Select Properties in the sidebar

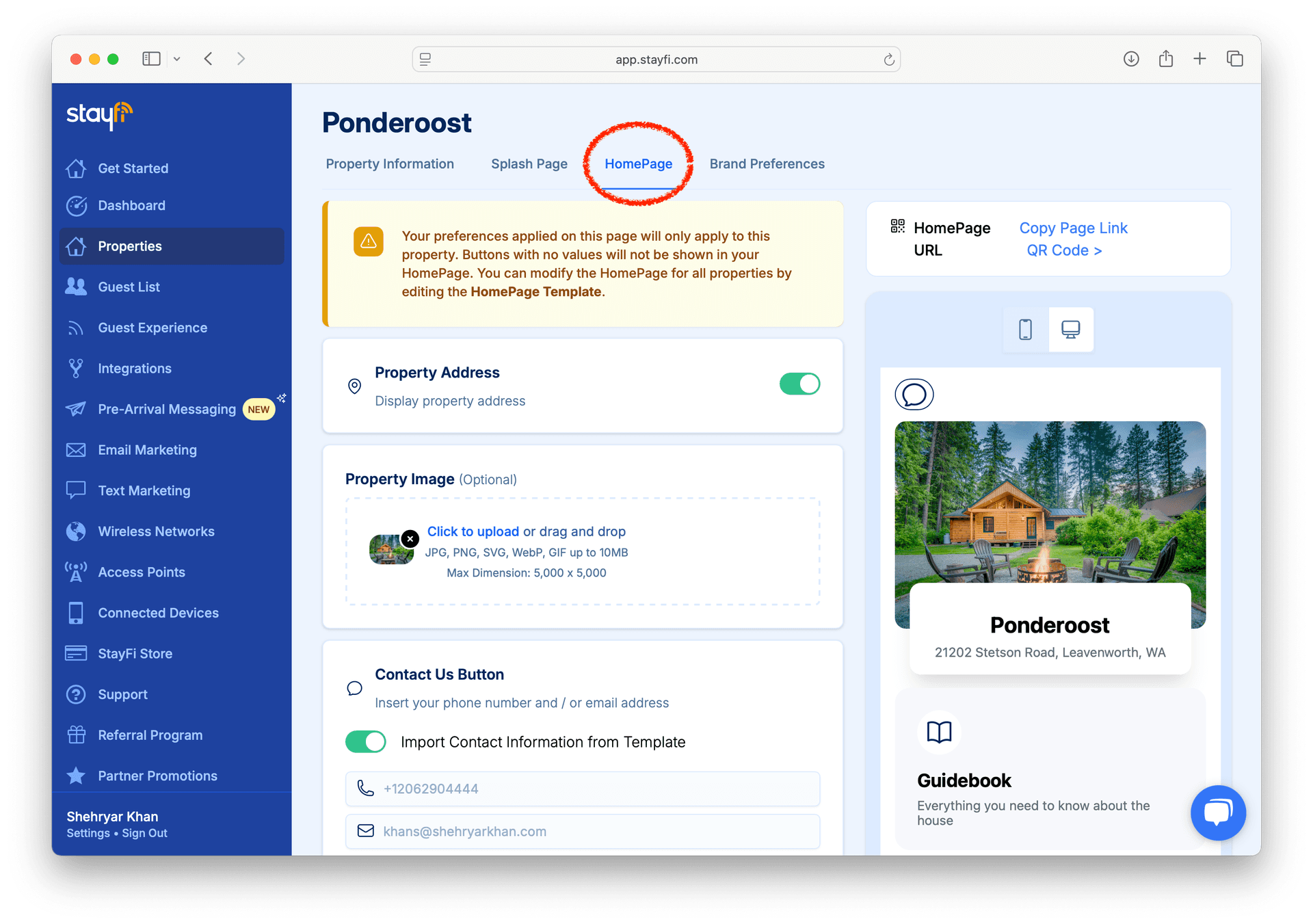click(172, 246)
